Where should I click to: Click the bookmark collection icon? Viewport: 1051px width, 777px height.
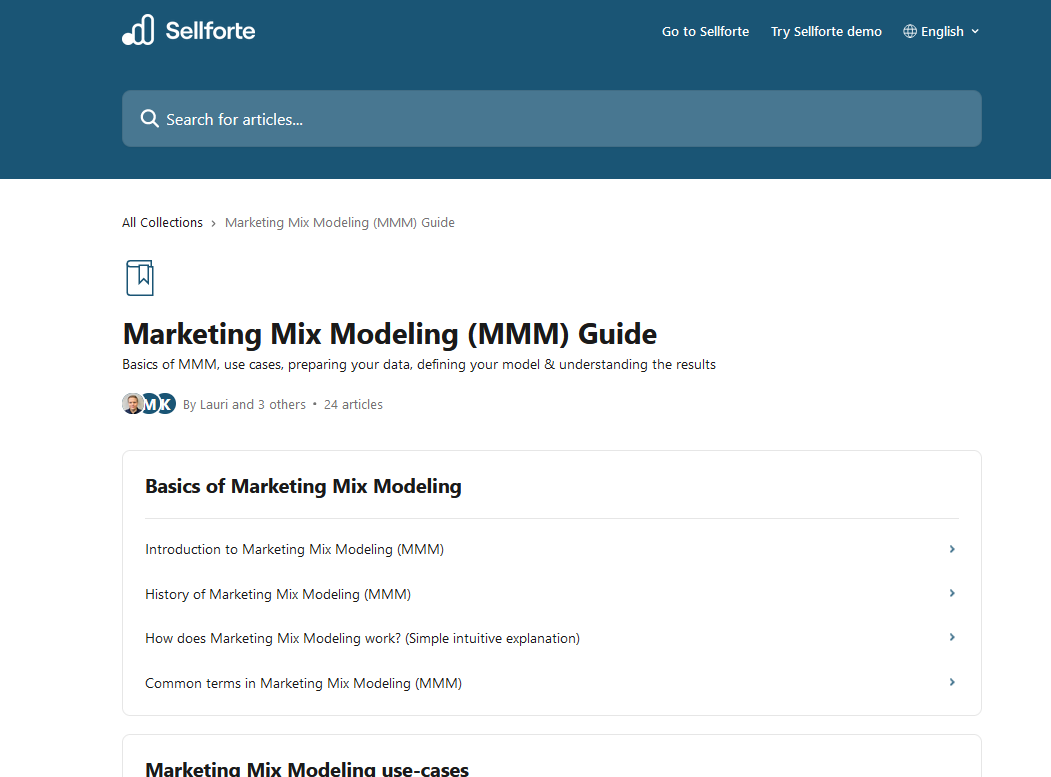click(x=140, y=278)
